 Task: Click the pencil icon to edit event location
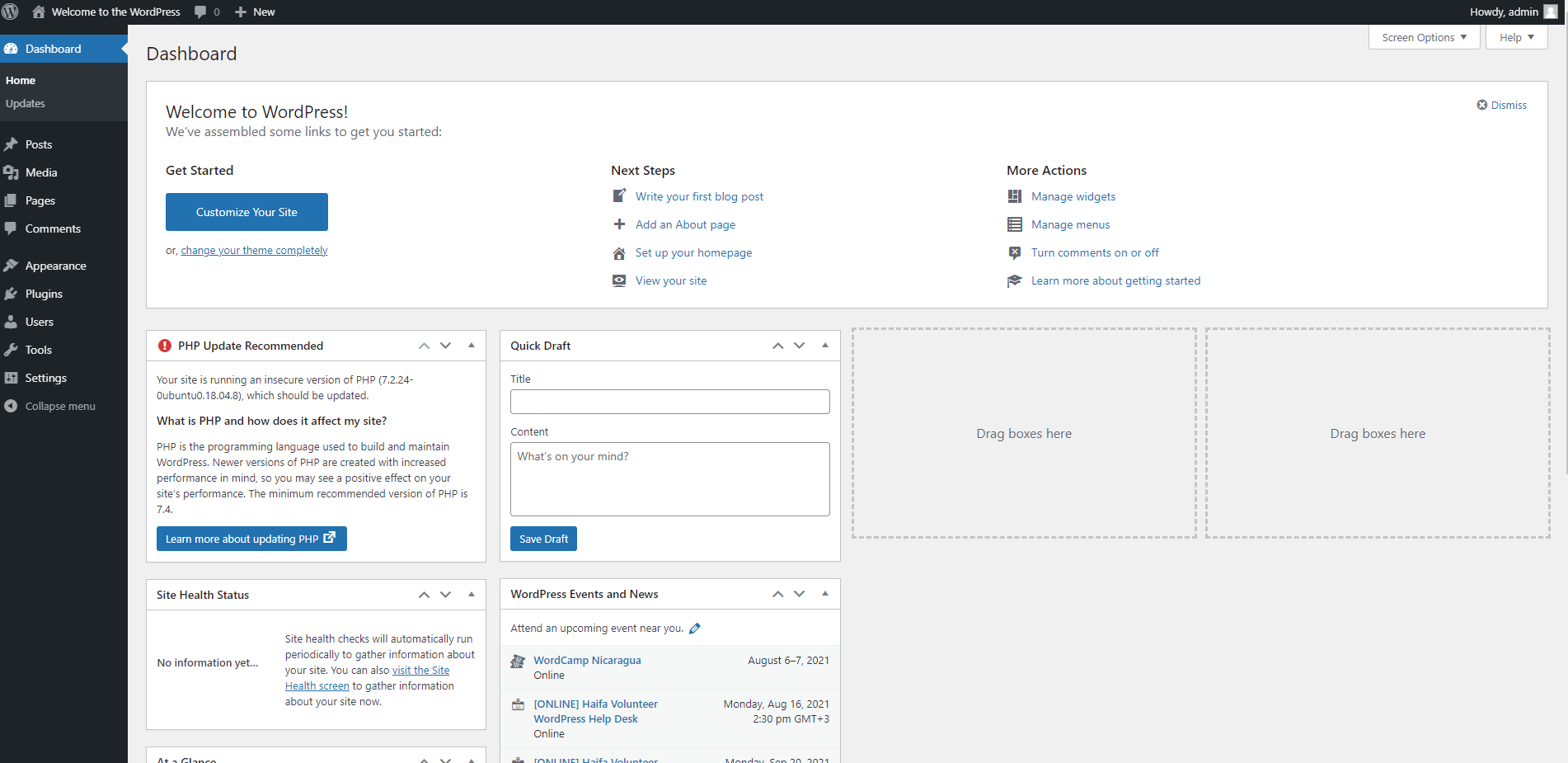695,629
